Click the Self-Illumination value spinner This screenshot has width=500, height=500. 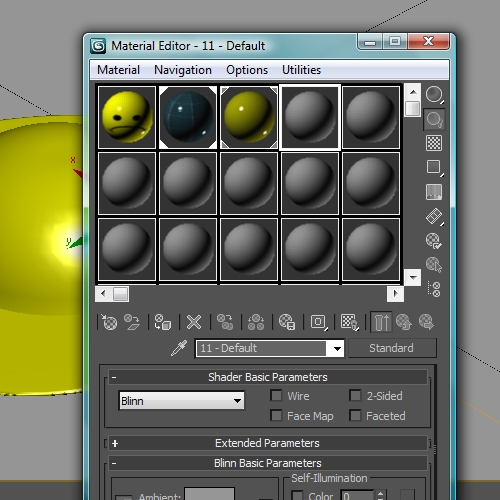pos(381,495)
